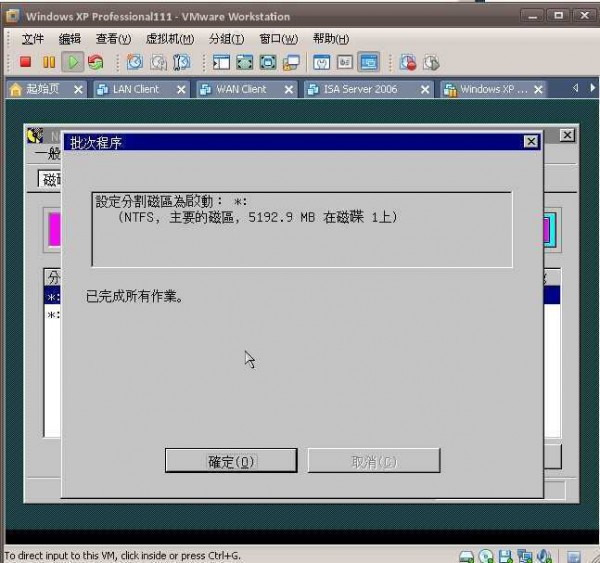Click the Take Snapshot clock icon
Screen dimensions: 600x563
point(135,62)
